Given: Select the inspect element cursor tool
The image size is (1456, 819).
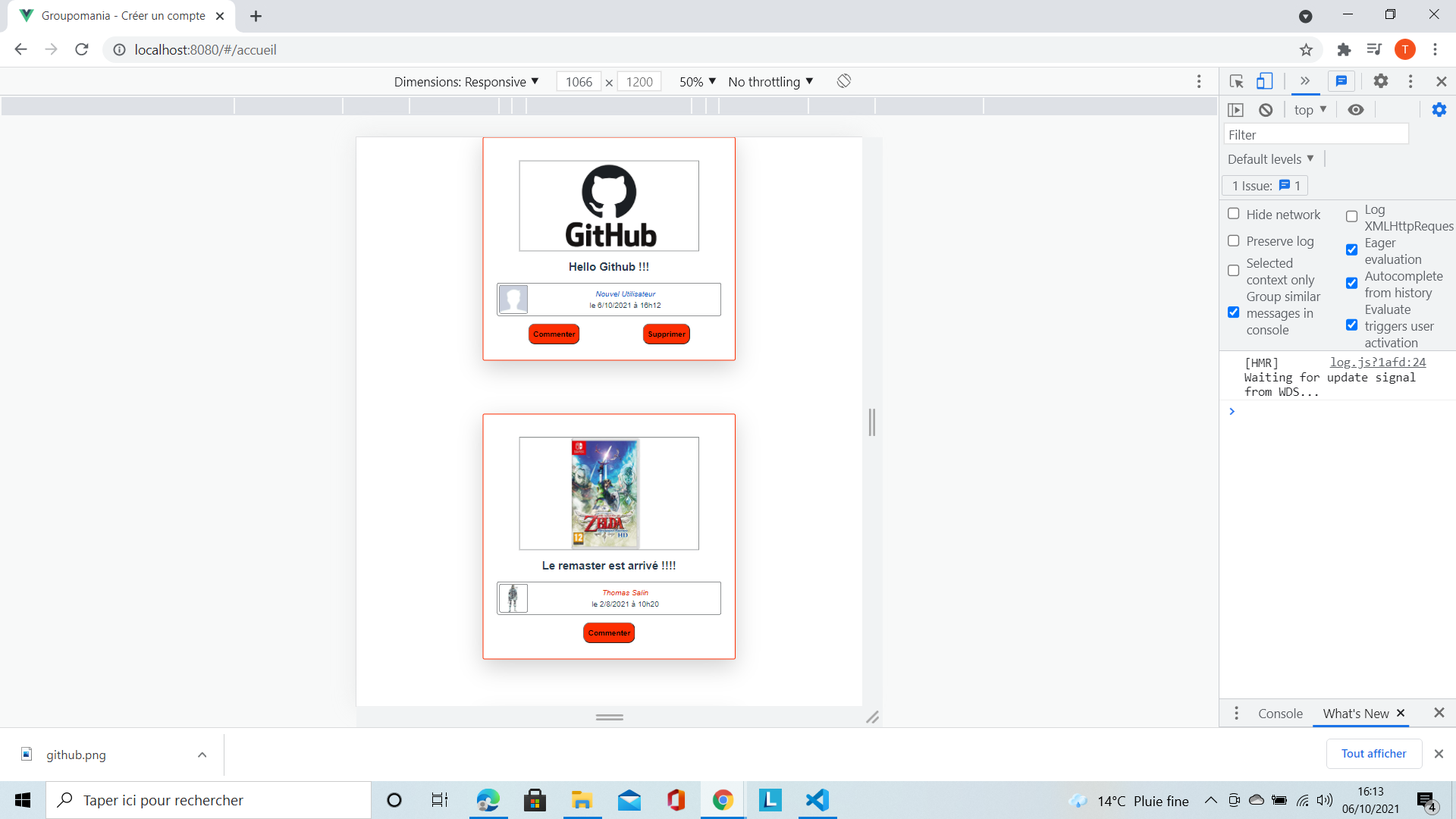Looking at the screenshot, I should click(x=1236, y=81).
